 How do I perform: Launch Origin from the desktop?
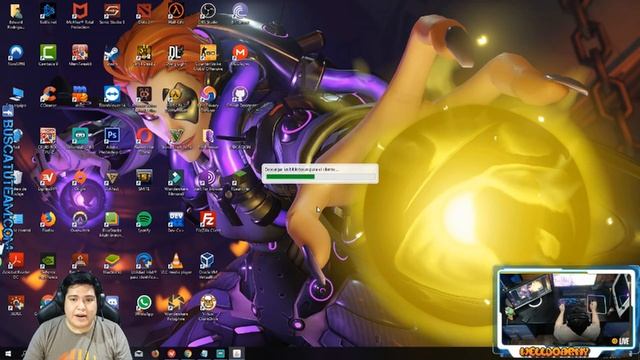point(80,180)
